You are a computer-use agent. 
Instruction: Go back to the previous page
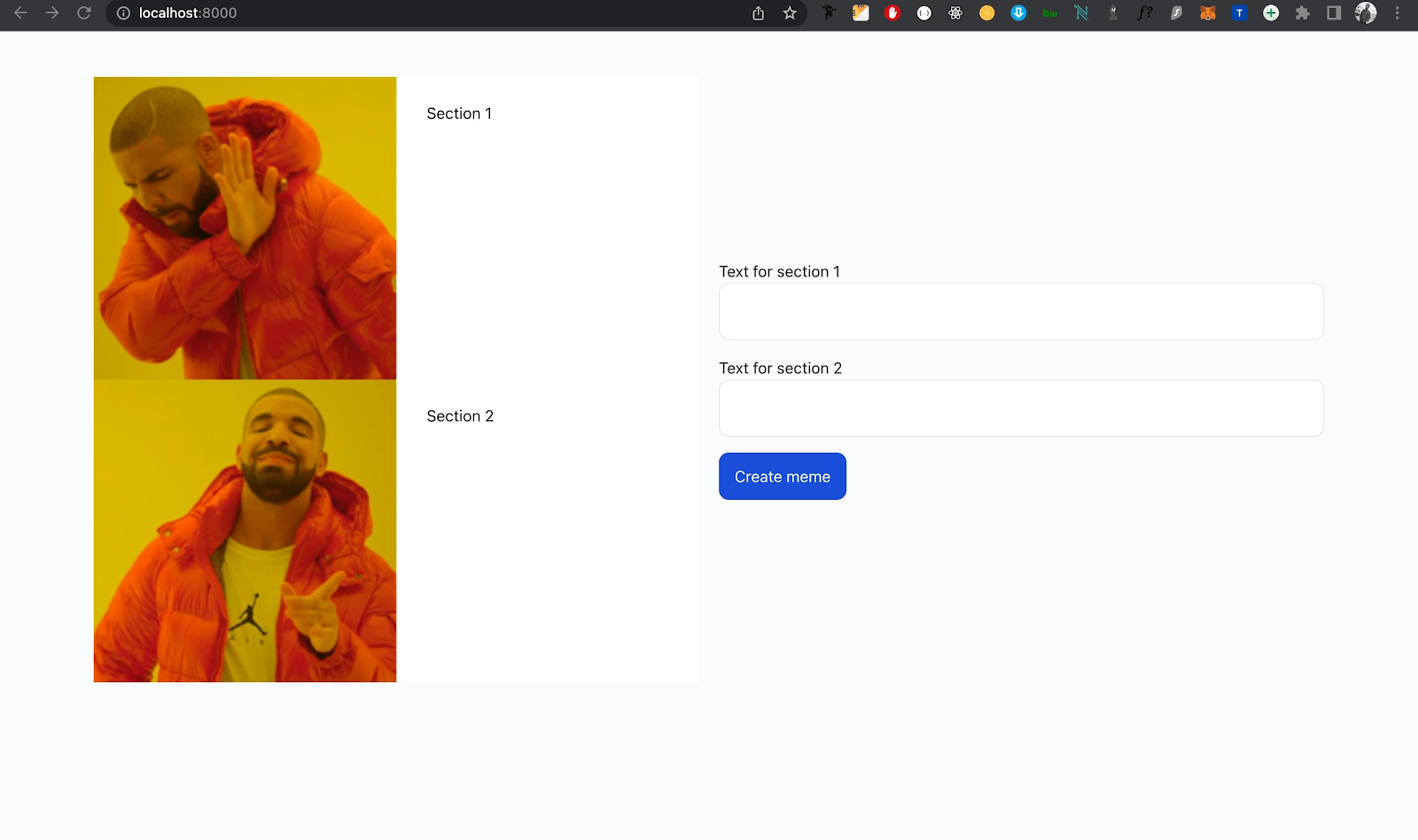point(20,13)
